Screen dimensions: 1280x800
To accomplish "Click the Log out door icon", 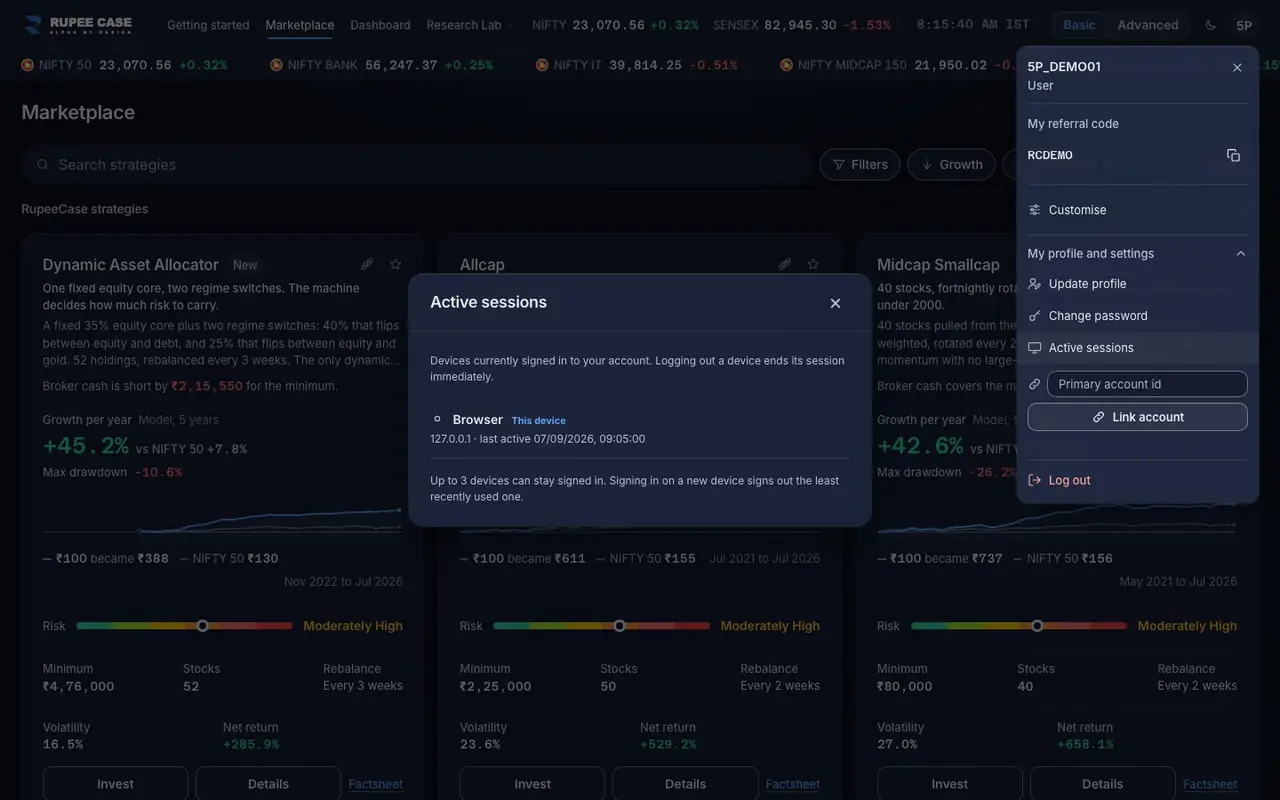I will coord(1035,480).
